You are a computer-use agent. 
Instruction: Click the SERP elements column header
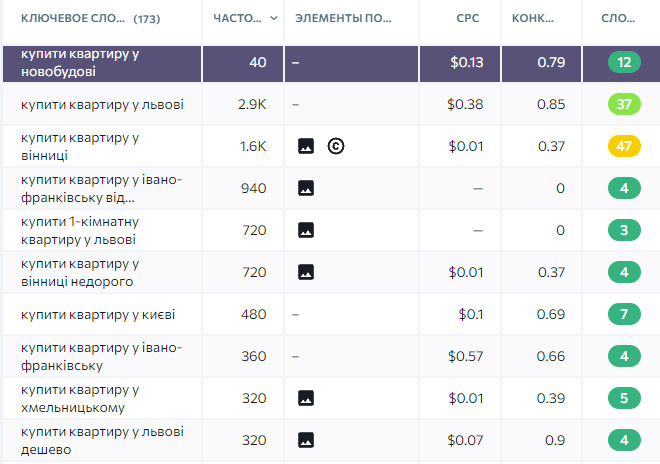(344, 19)
